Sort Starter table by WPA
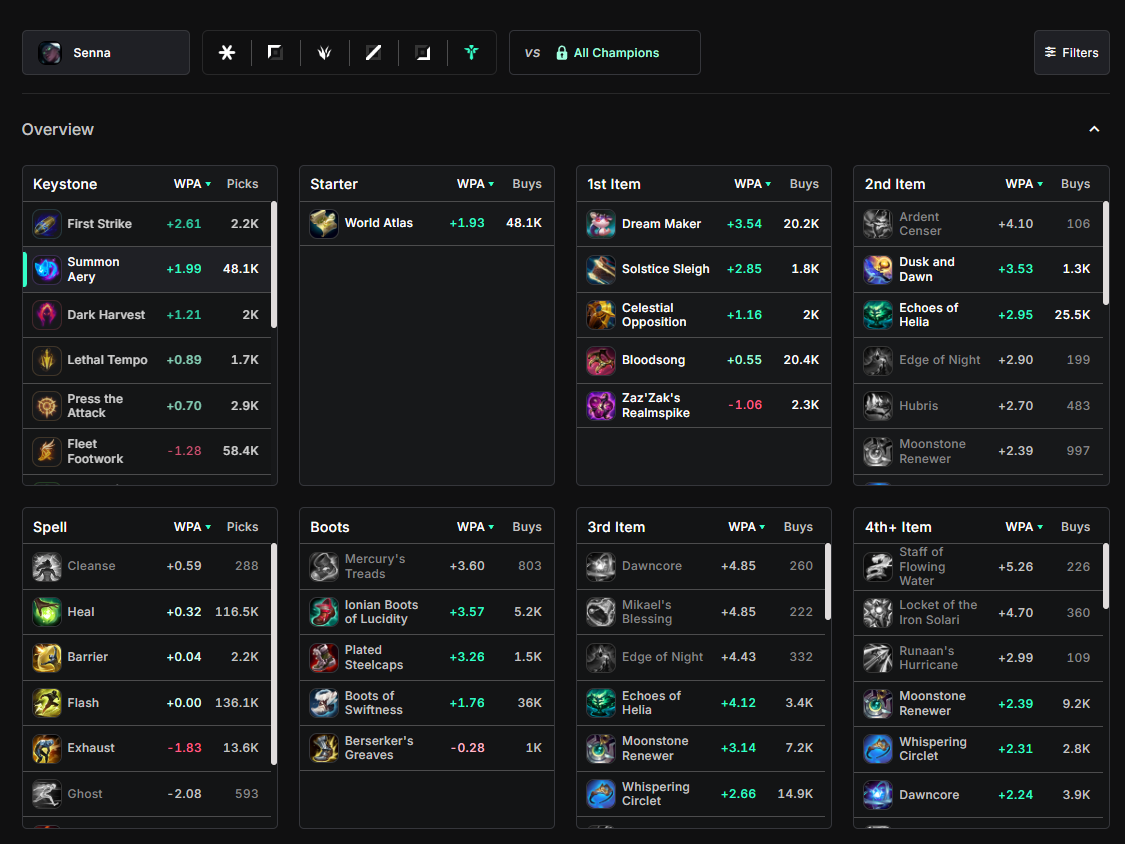Viewport: 1125px width, 844px height. point(476,184)
